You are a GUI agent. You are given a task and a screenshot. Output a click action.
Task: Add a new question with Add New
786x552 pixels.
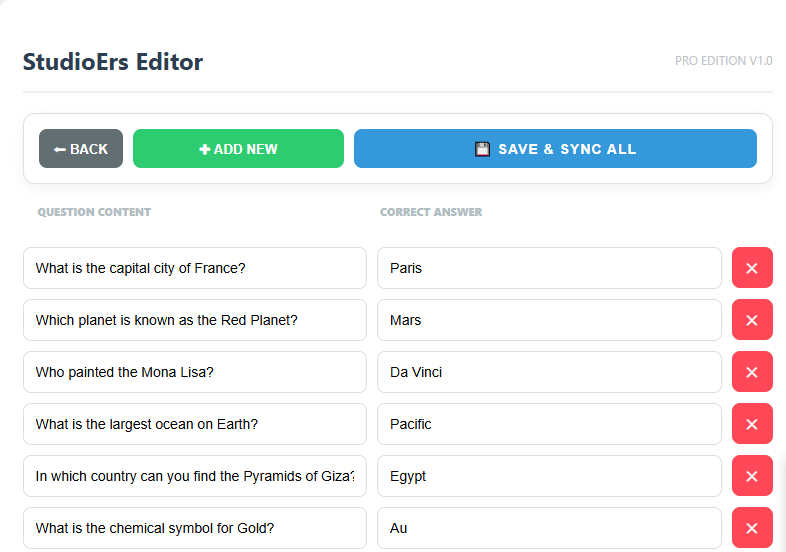(x=238, y=149)
